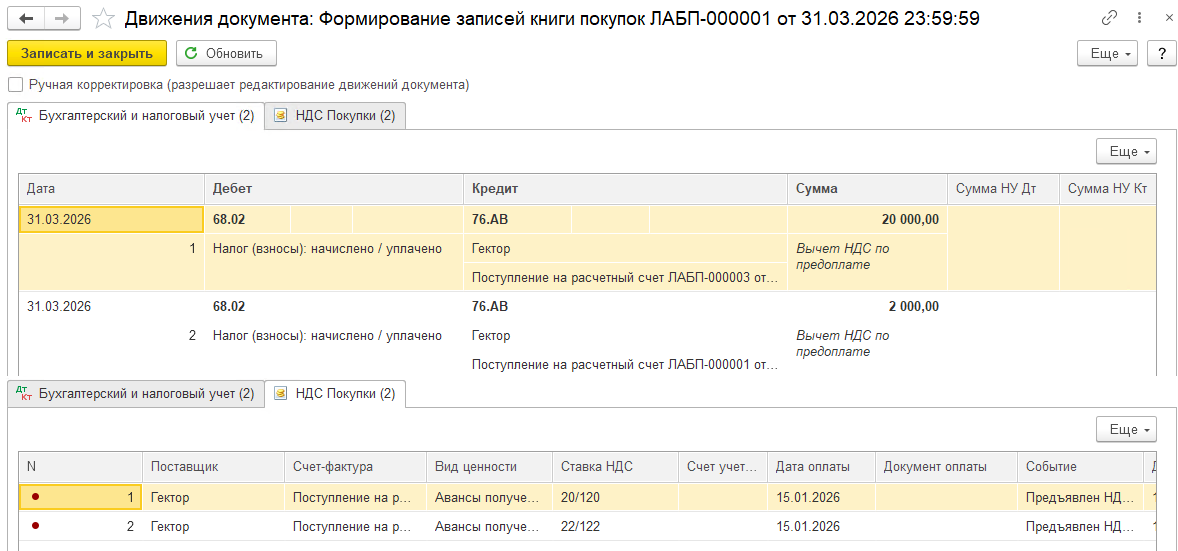Enable the Ручная корректировка checkbox
This screenshot has height=551, width=1178.
pos(14,85)
